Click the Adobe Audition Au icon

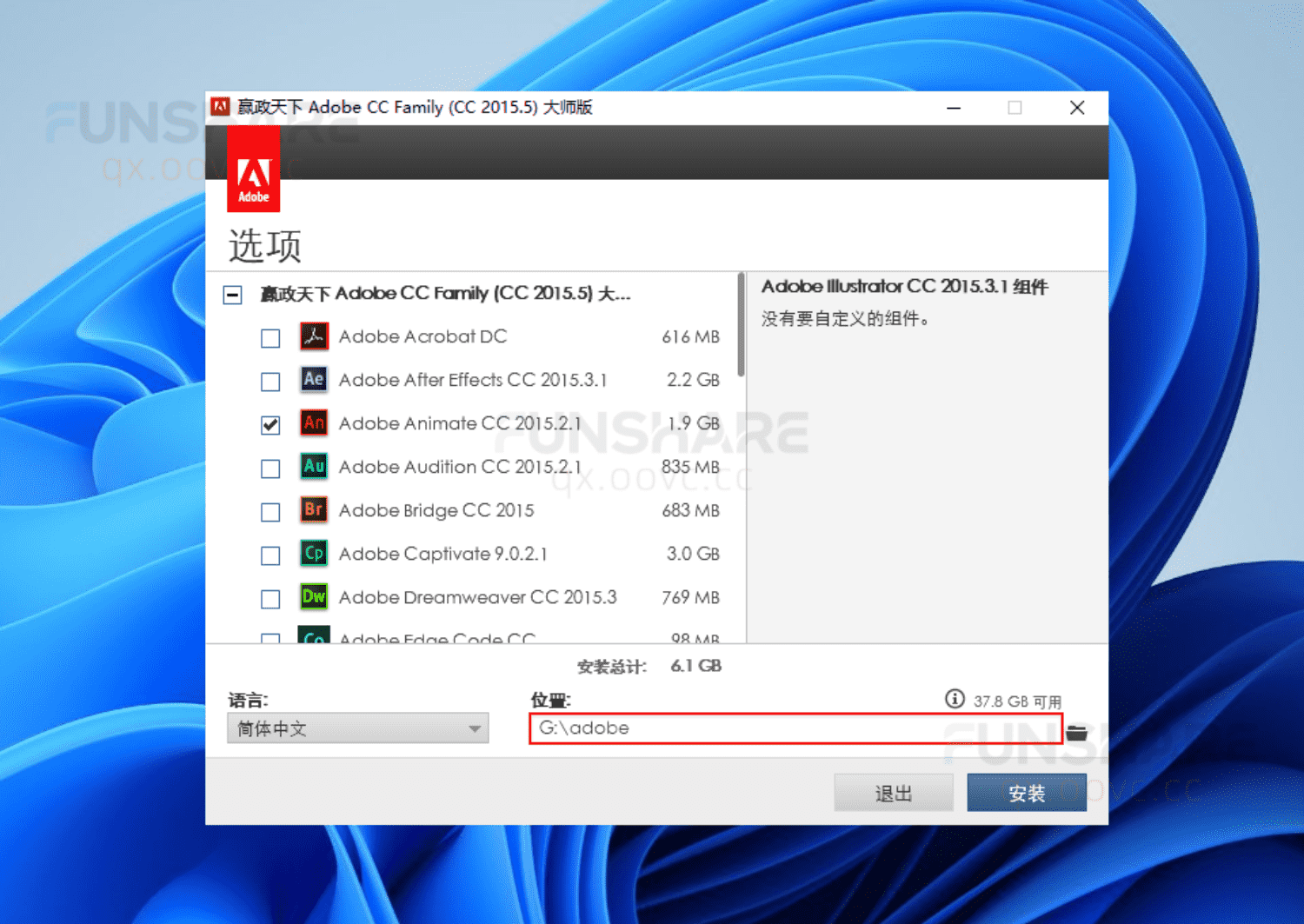314,466
